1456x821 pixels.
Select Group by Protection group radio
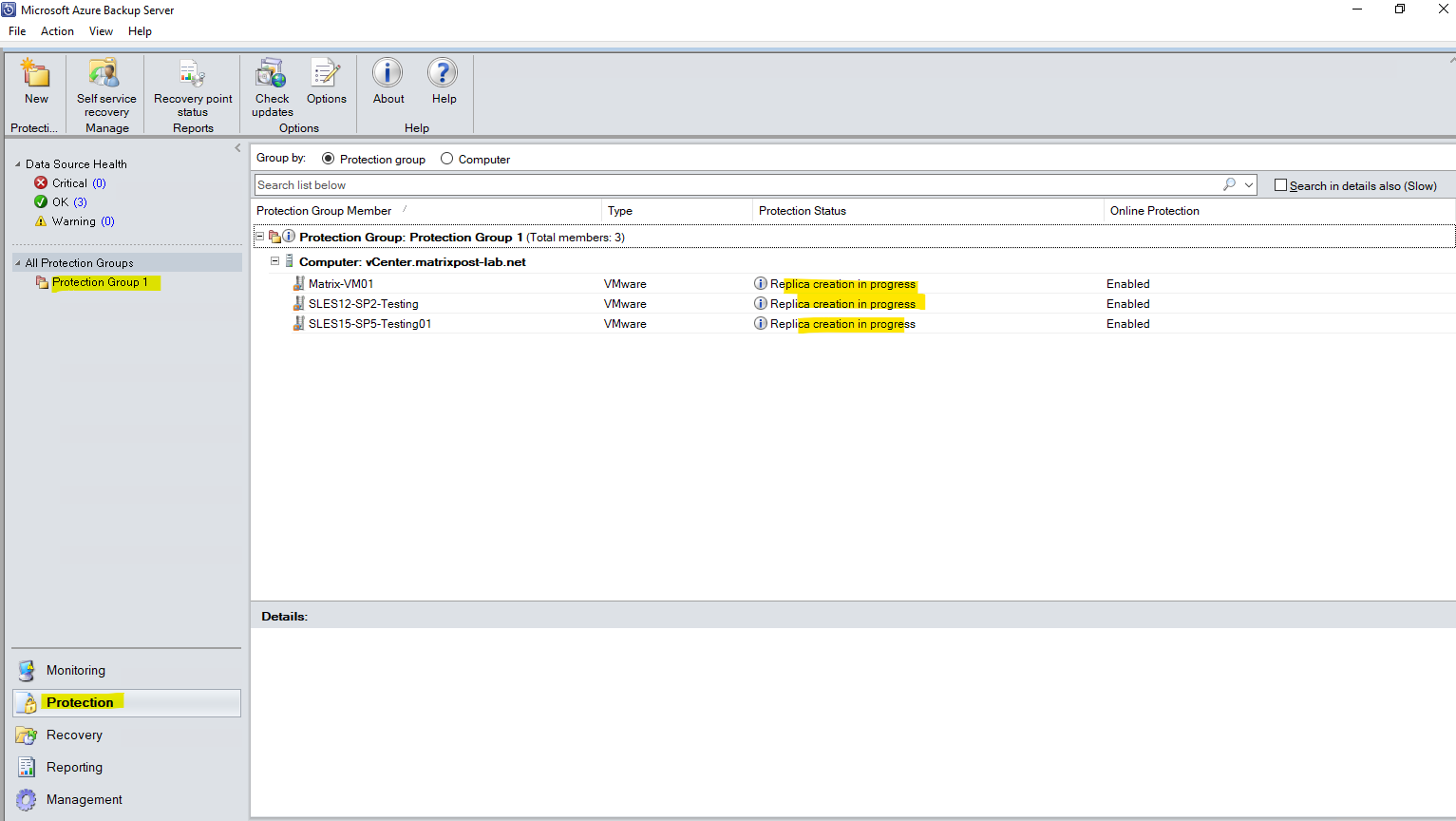[x=329, y=159]
